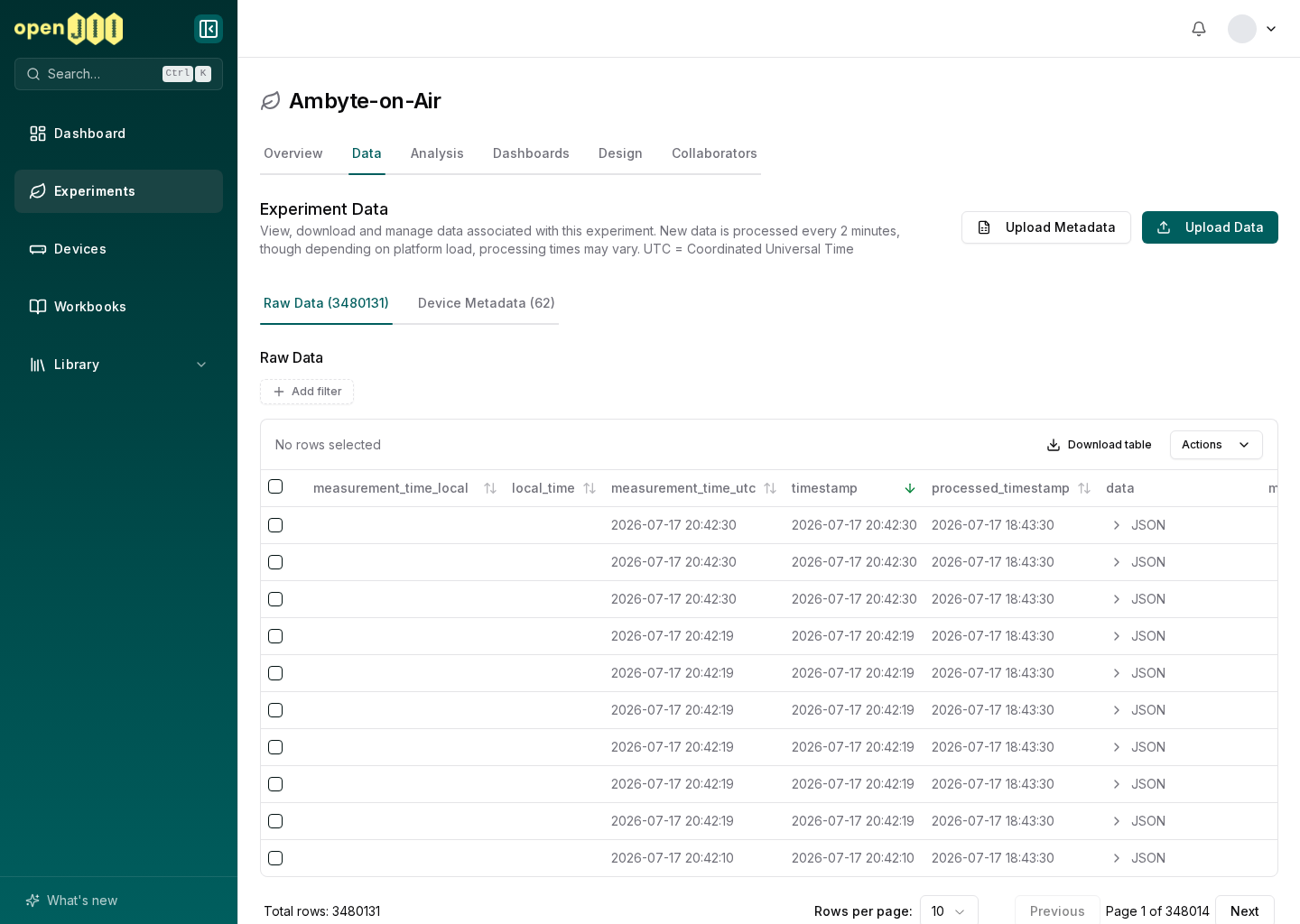1300x924 pixels.
Task: Sort by processed_timestamp column arrows
Action: tap(1084, 488)
